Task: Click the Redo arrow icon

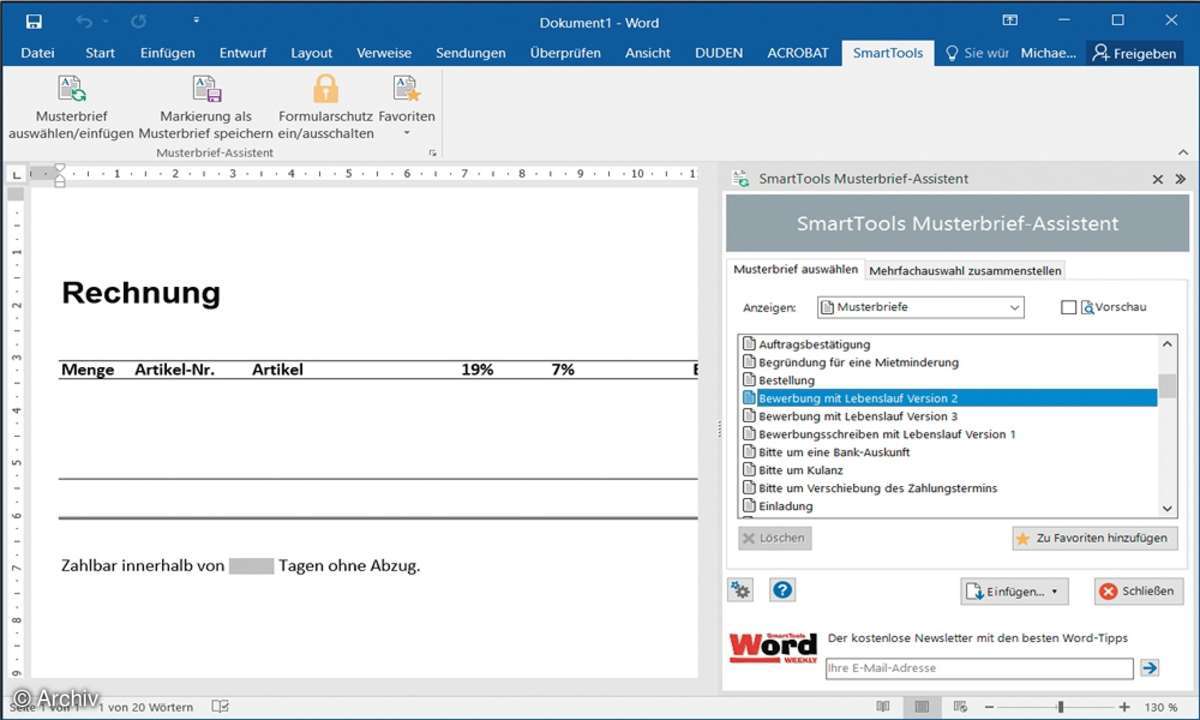Action: [x=138, y=21]
